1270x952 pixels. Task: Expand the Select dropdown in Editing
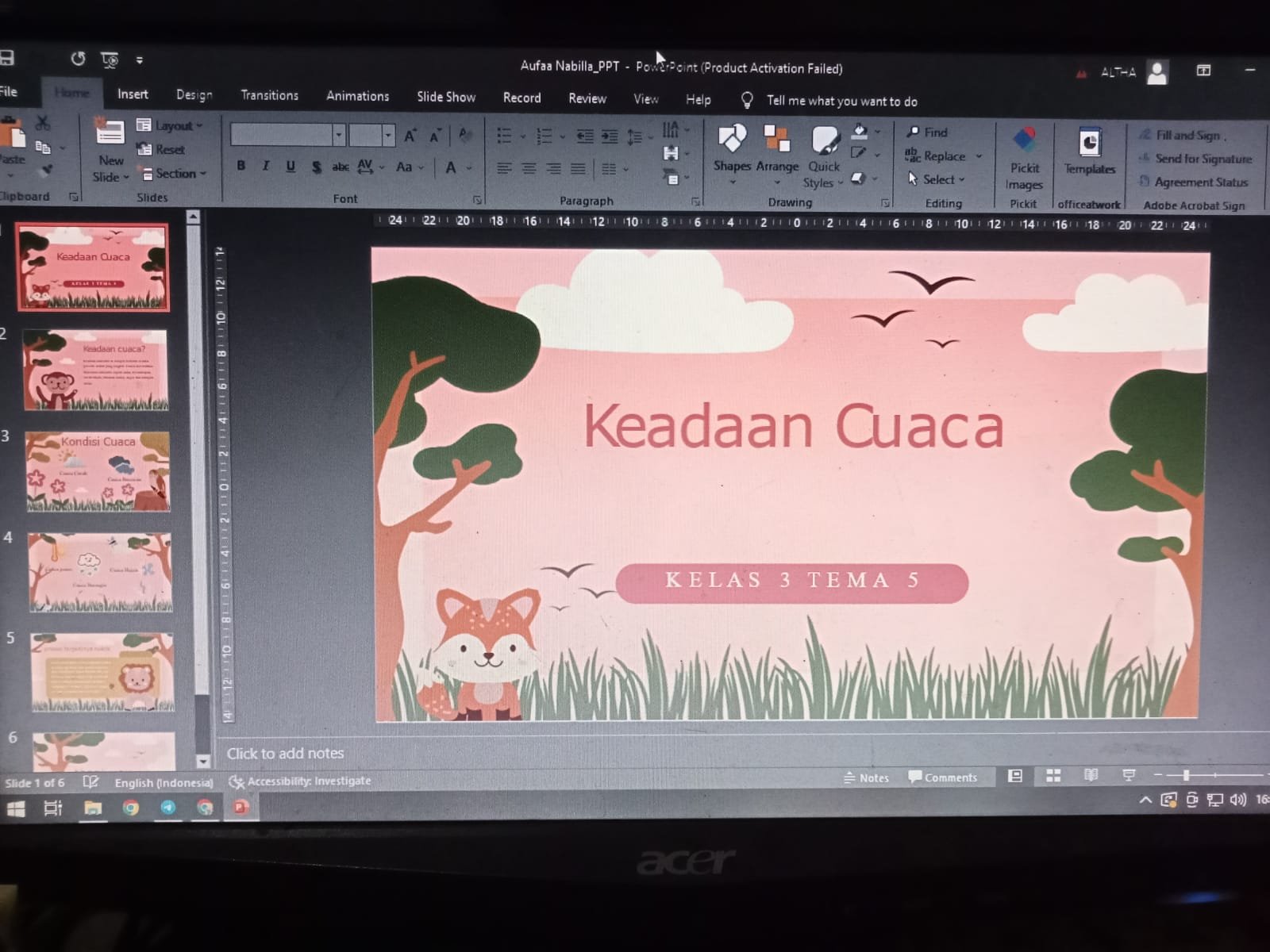coord(938,179)
